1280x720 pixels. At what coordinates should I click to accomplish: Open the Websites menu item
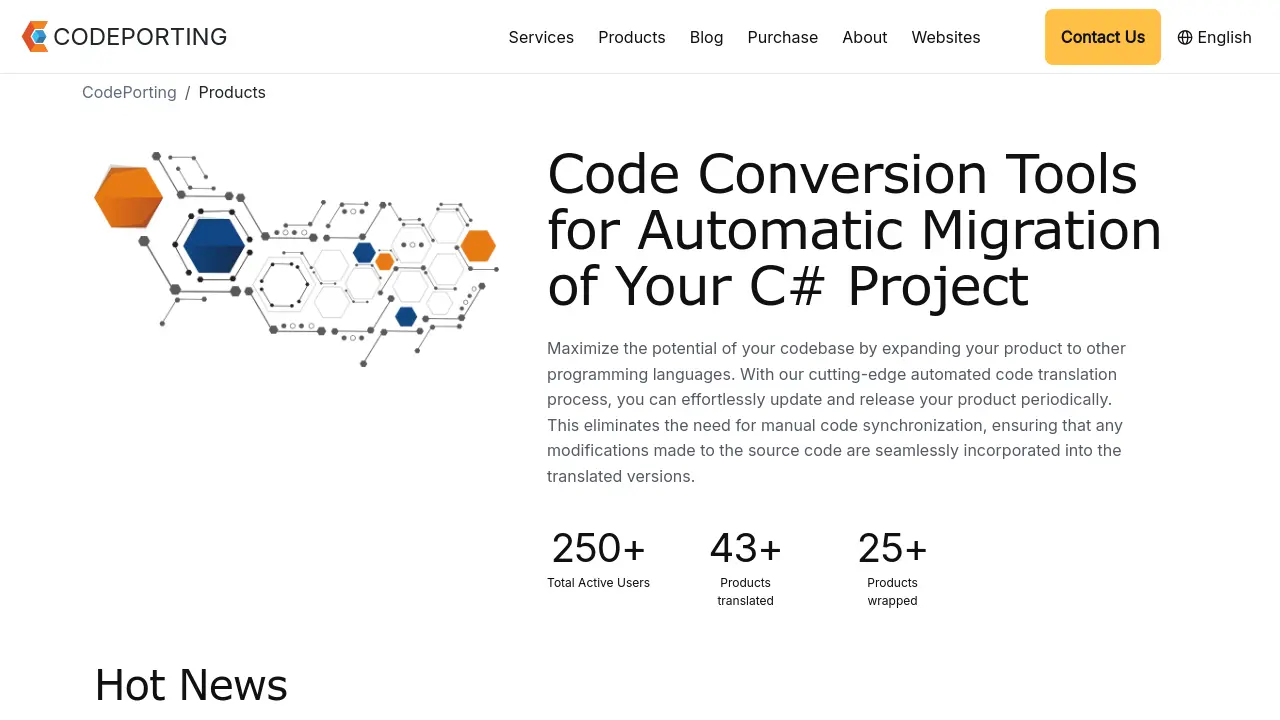click(x=946, y=37)
